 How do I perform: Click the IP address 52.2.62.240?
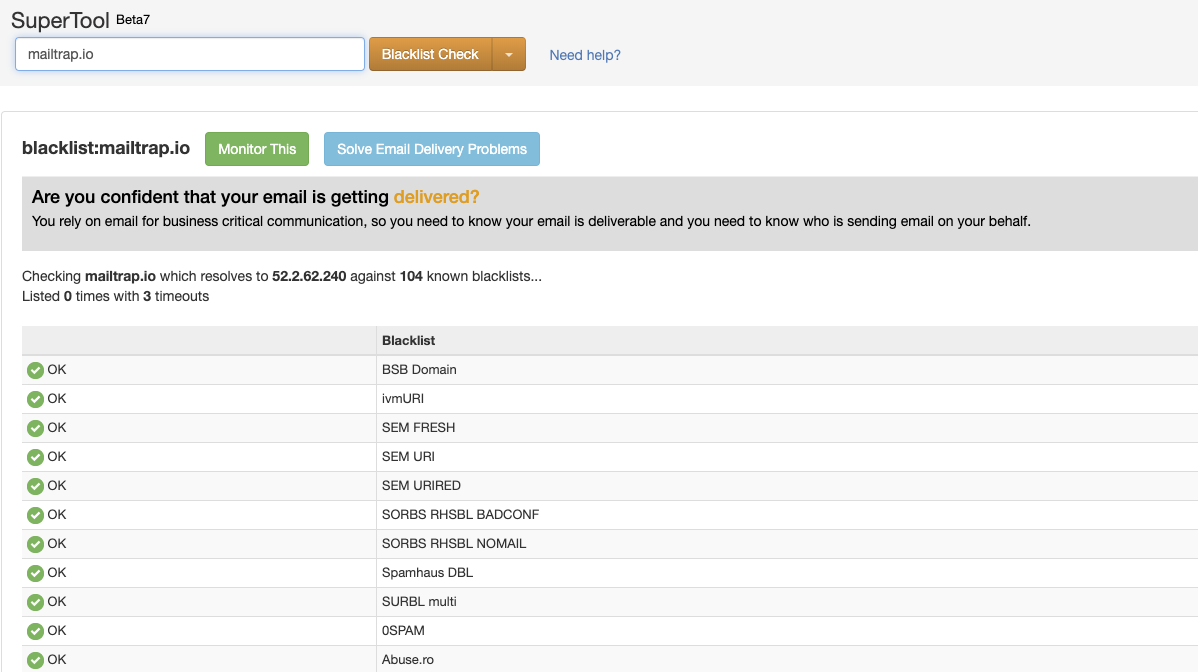(x=309, y=276)
